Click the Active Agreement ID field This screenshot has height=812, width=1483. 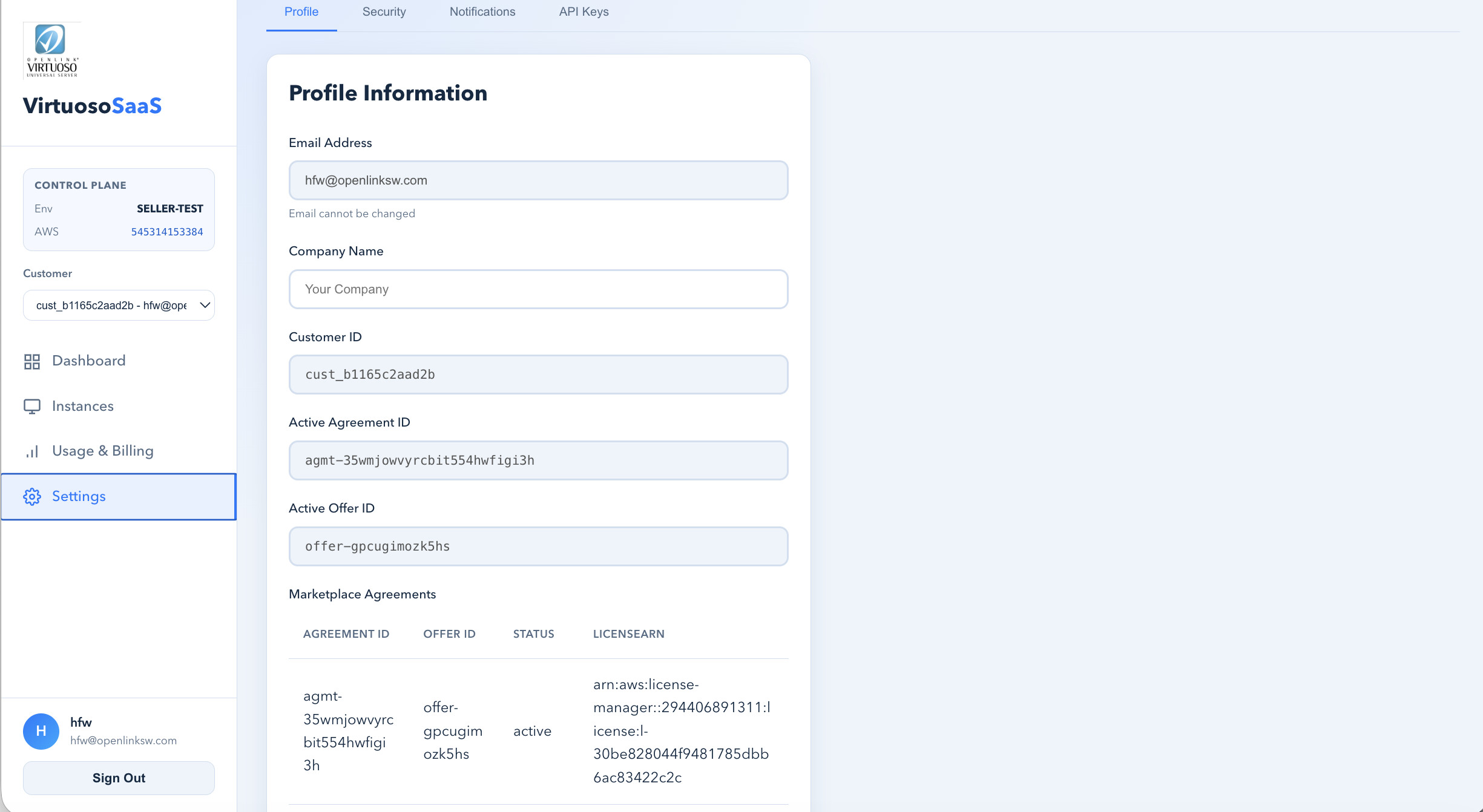tap(538, 460)
